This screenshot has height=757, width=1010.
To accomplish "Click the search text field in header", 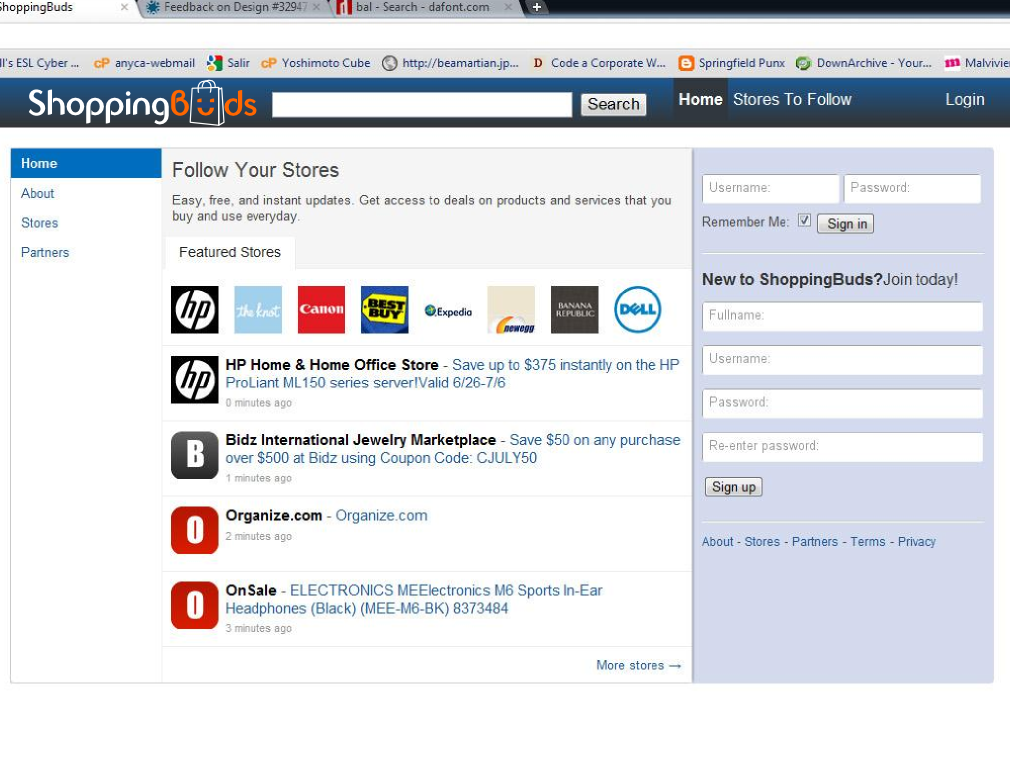I will (421, 105).
